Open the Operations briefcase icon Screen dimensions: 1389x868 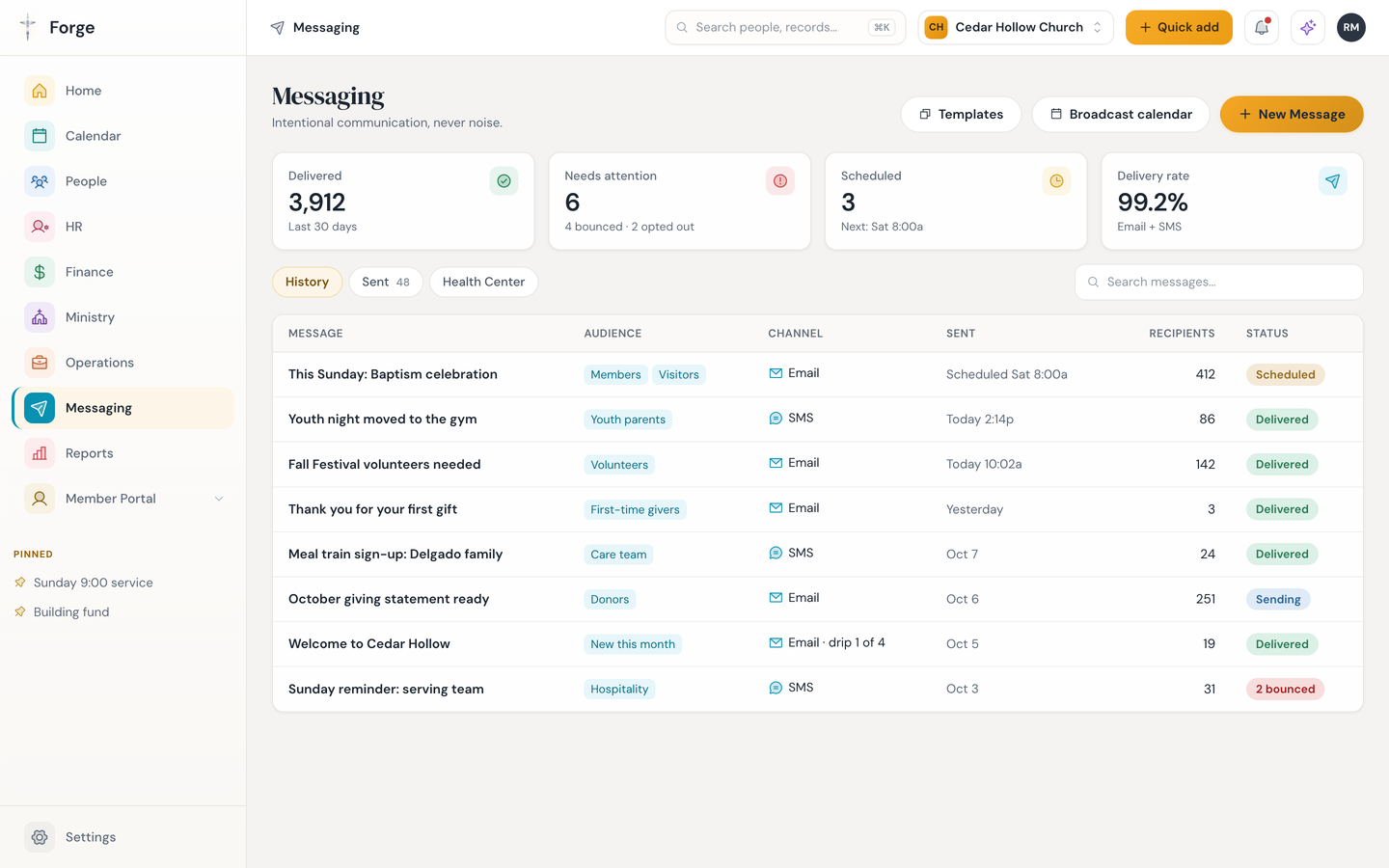coord(40,363)
